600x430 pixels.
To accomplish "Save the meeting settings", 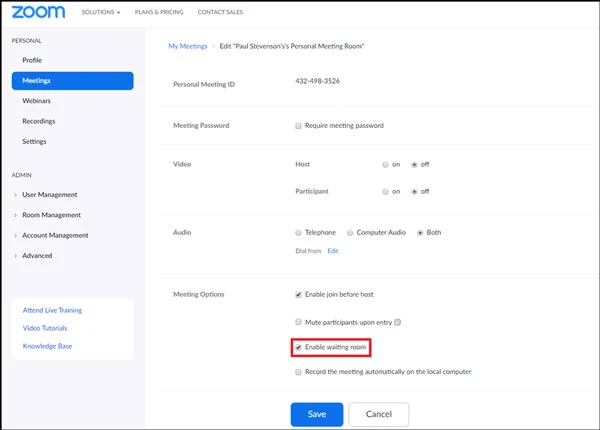I will click(x=316, y=413).
